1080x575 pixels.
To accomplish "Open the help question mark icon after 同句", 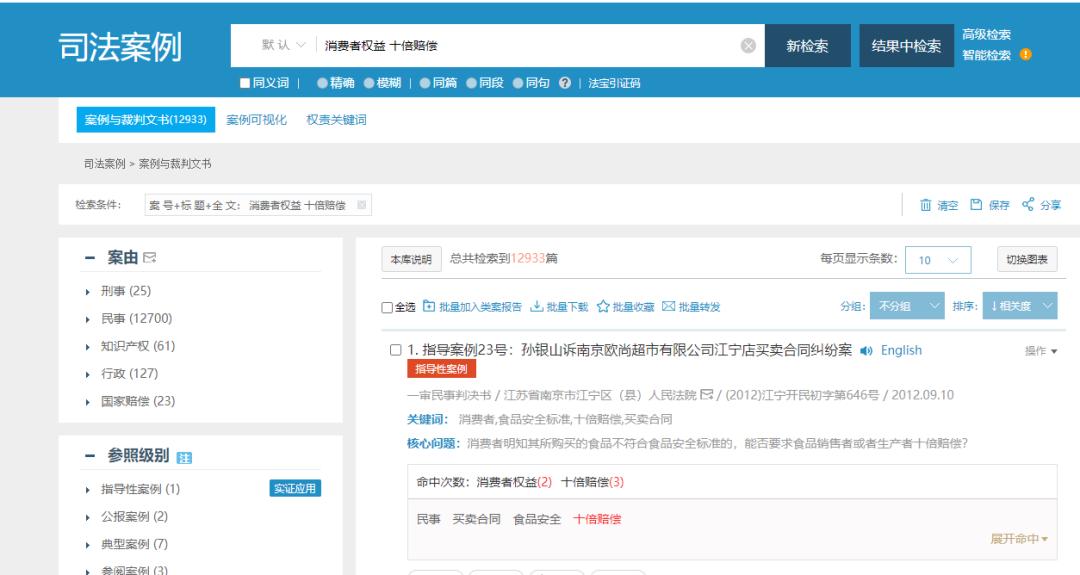I will point(565,83).
